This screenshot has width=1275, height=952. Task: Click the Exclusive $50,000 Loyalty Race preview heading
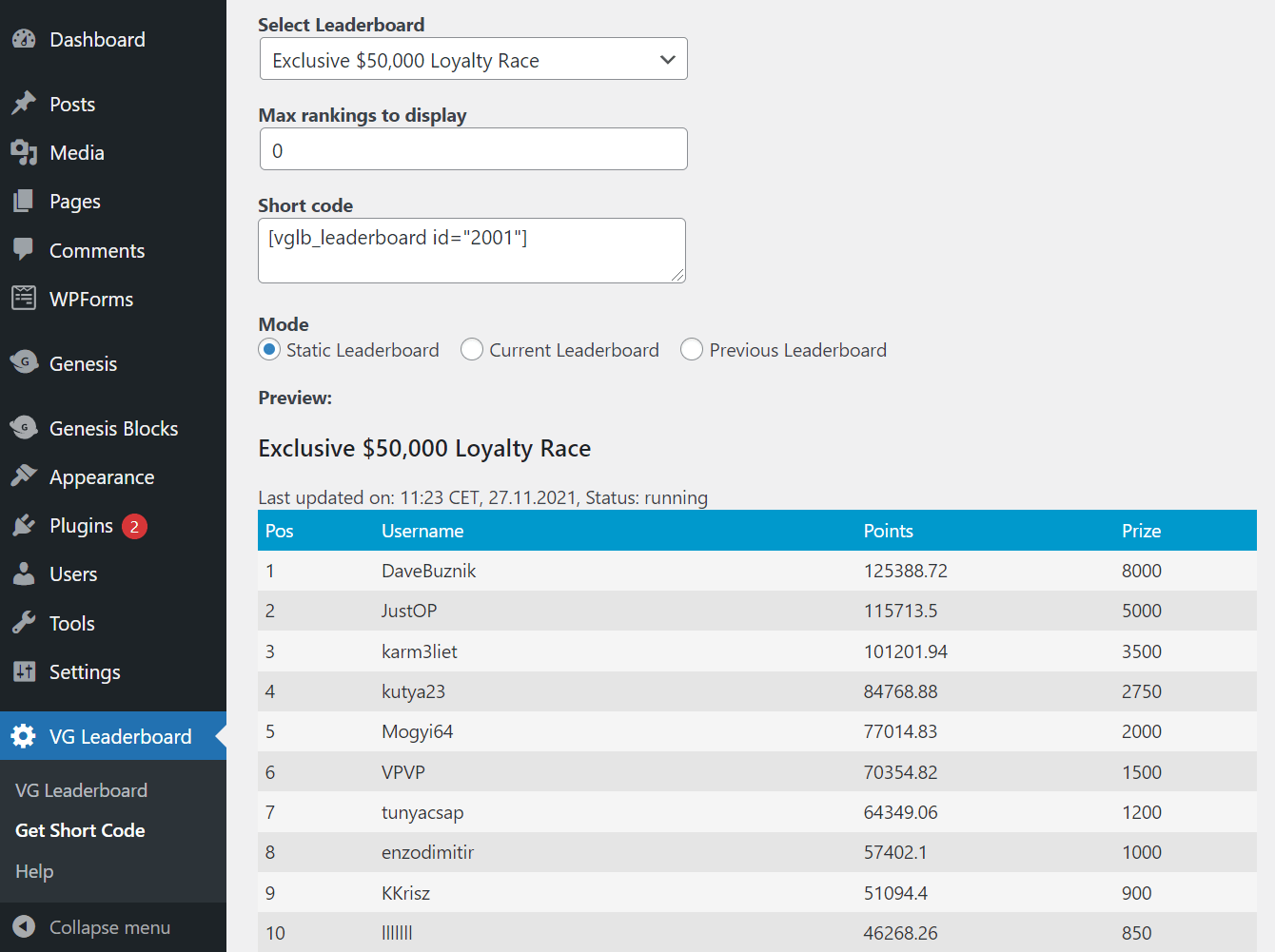pos(424,448)
